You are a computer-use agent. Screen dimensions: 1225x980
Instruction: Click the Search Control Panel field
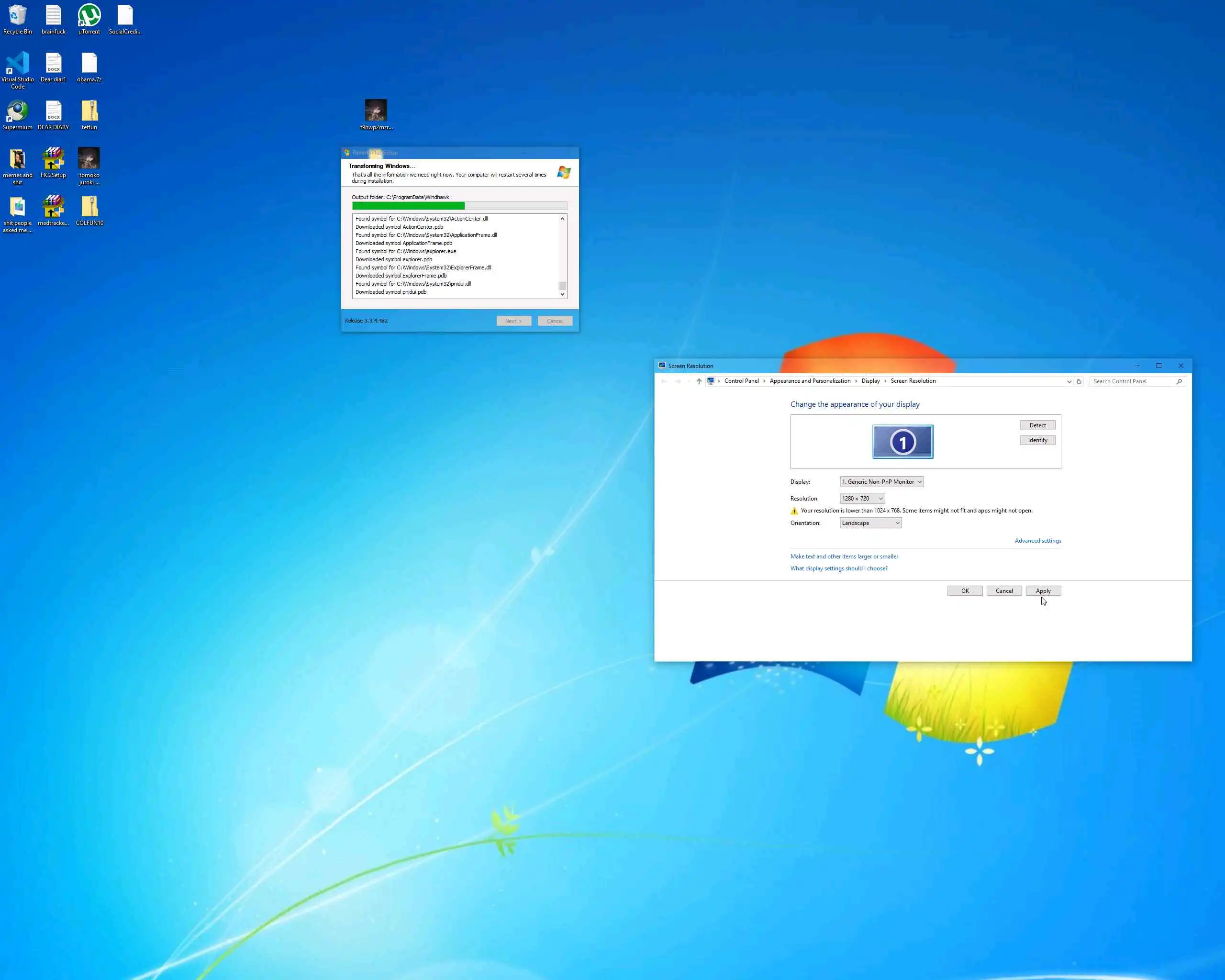tap(1132, 381)
